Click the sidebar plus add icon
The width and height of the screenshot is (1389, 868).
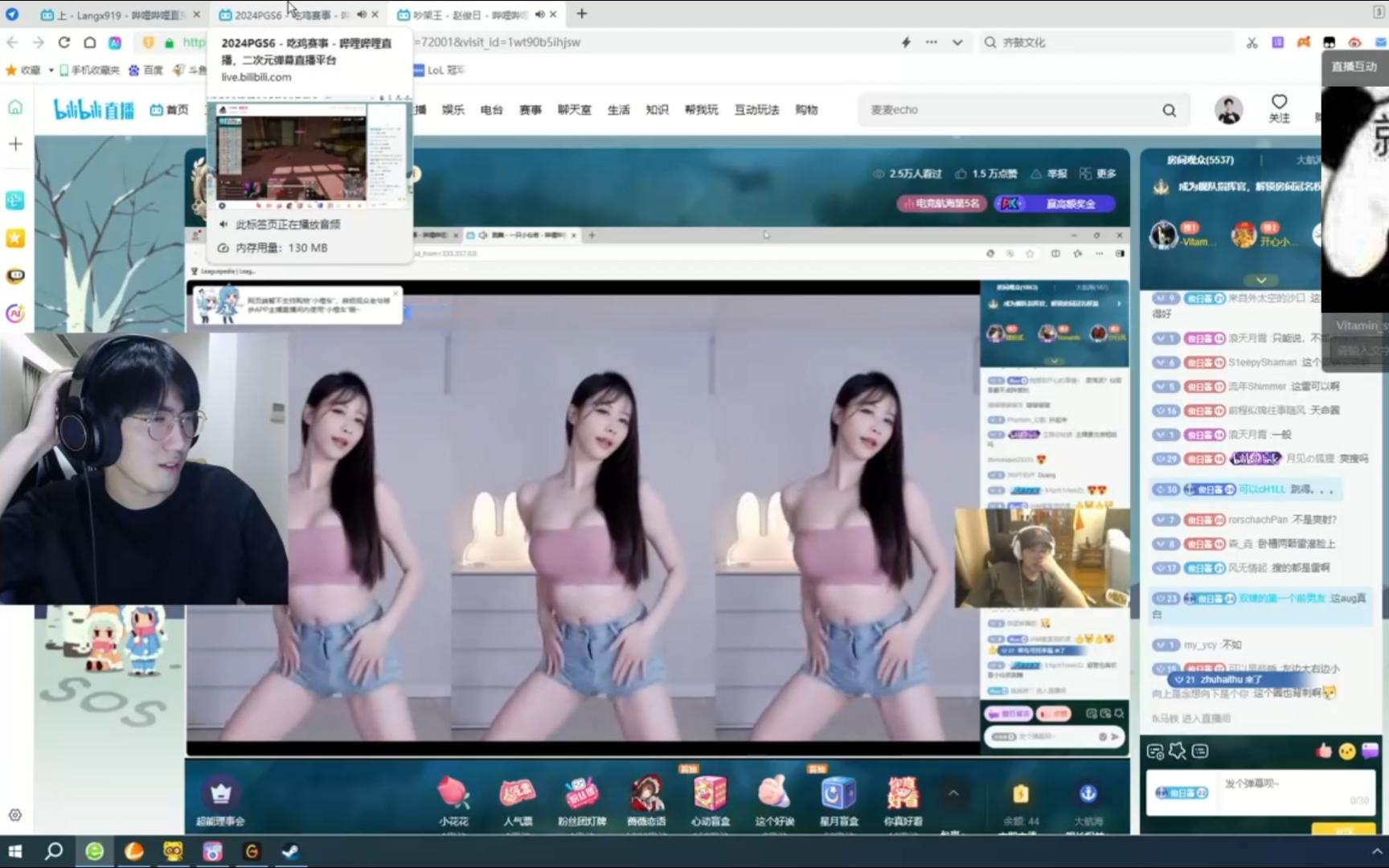click(x=15, y=144)
